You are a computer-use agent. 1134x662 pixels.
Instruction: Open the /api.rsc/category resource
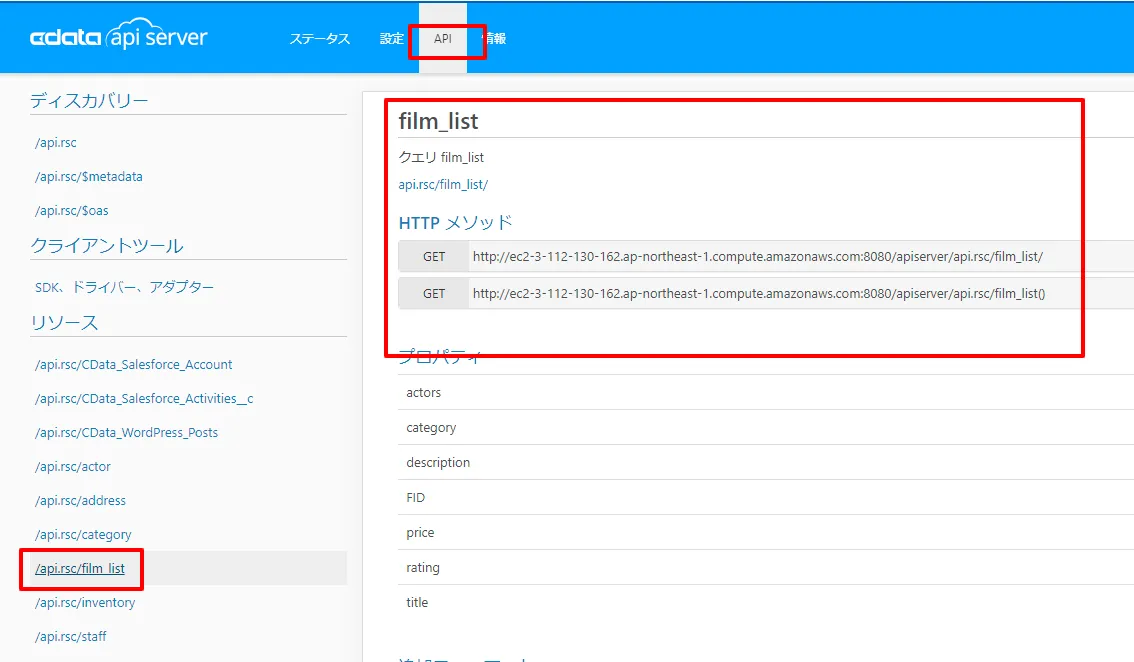[83, 535]
